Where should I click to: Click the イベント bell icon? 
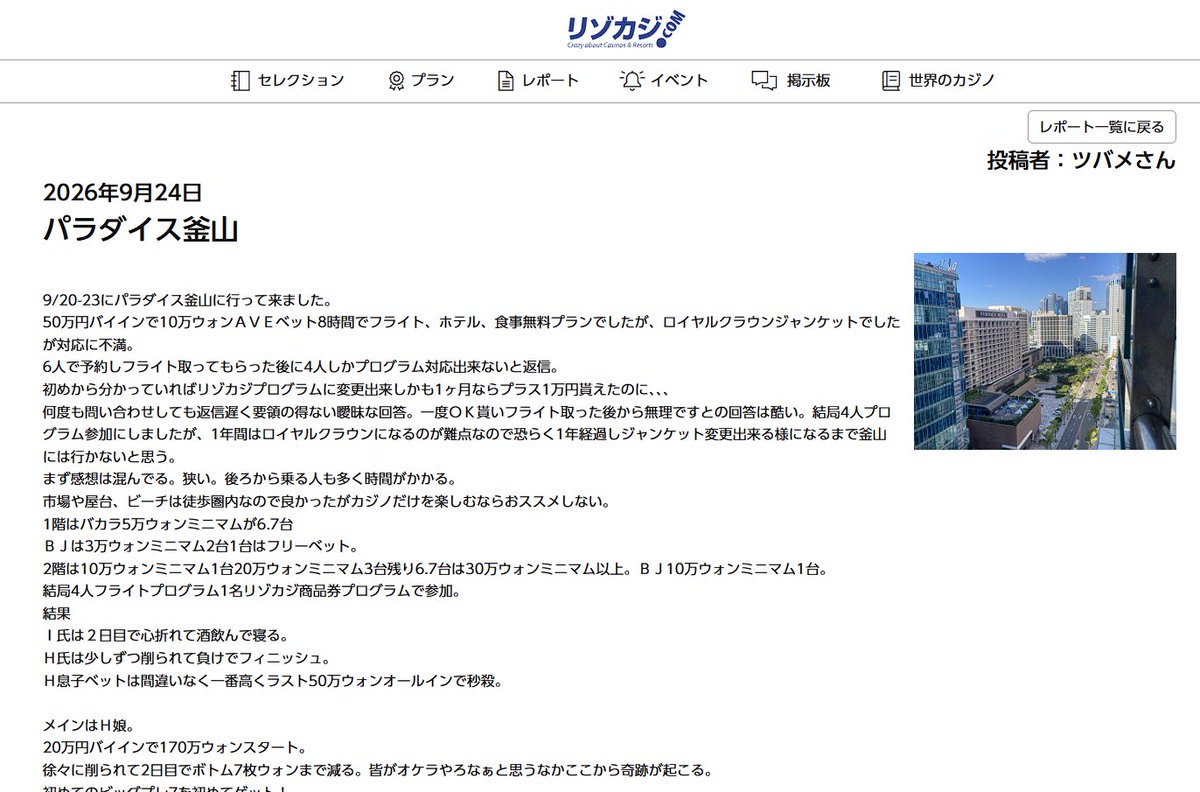(631, 81)
